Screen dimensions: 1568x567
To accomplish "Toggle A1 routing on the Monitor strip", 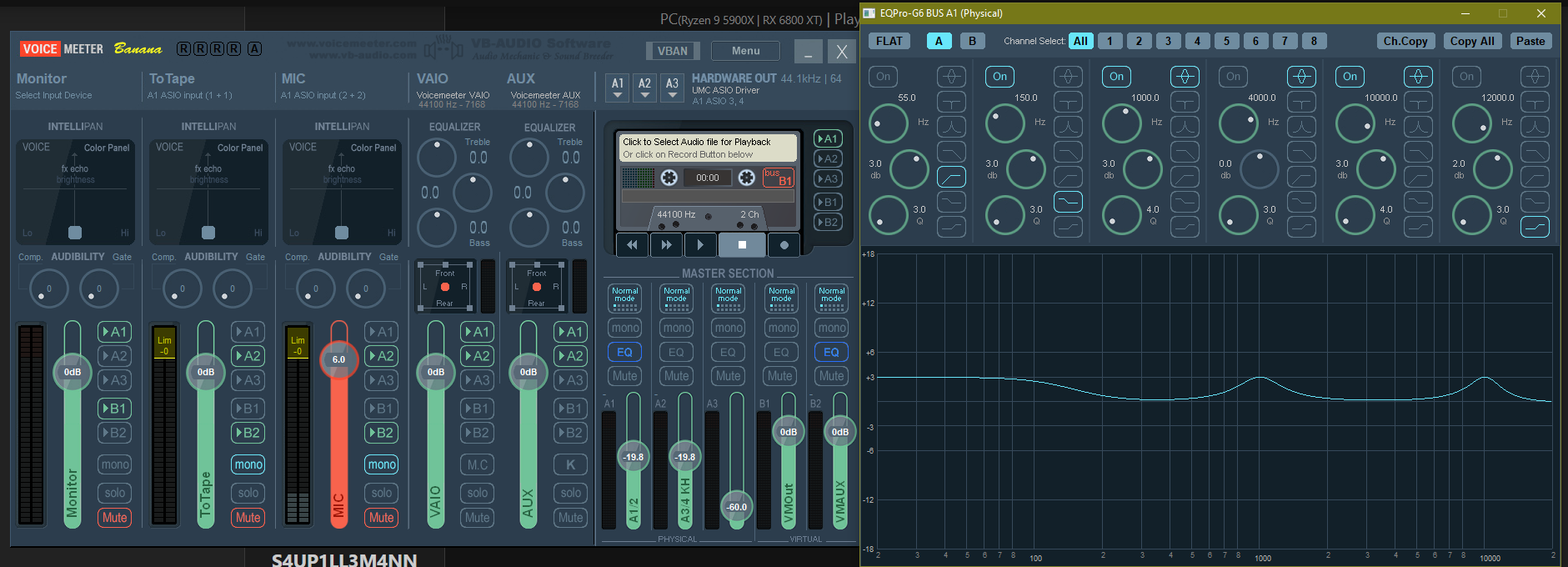I will [x=115, y=332].
